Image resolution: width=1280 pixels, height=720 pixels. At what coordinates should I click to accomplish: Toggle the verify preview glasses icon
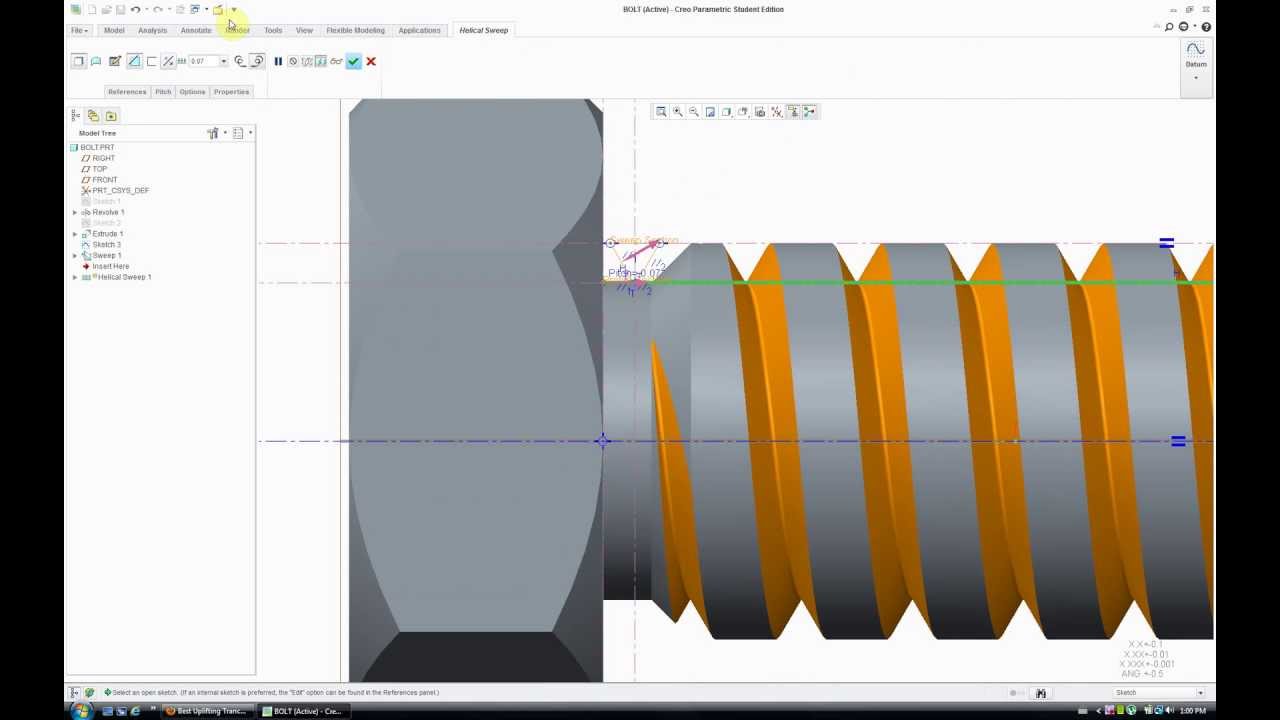click(336, 61)
